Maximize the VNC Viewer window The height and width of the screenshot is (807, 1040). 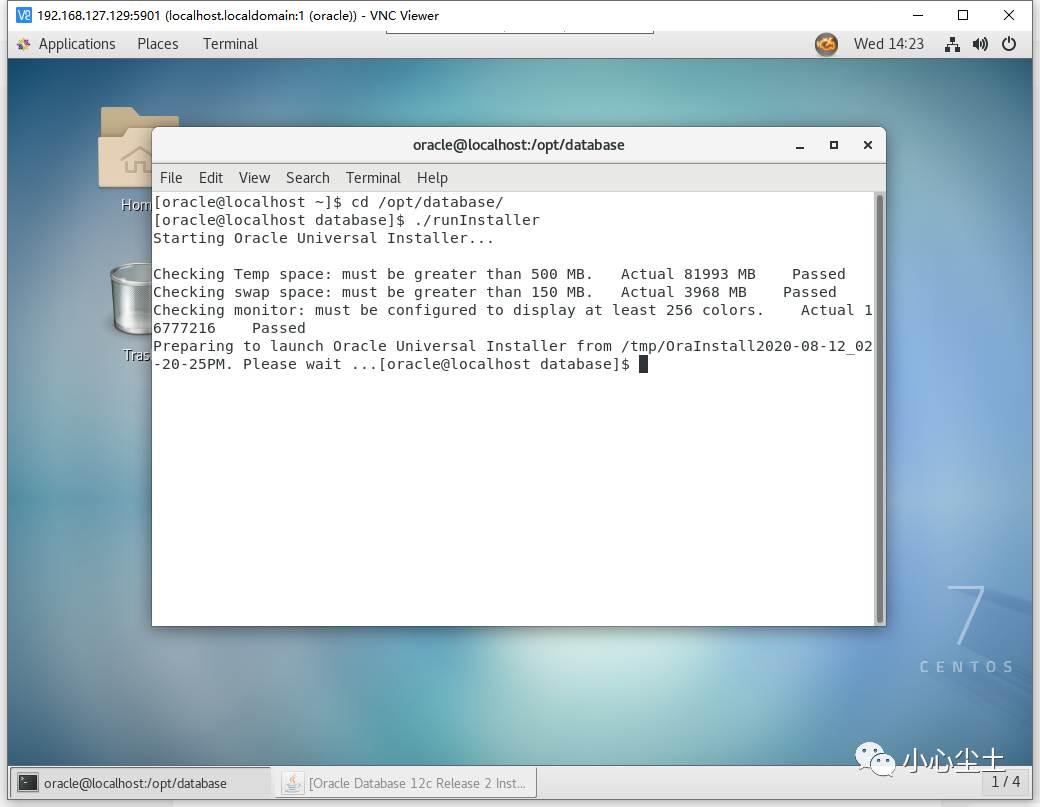tap(963, 15)
